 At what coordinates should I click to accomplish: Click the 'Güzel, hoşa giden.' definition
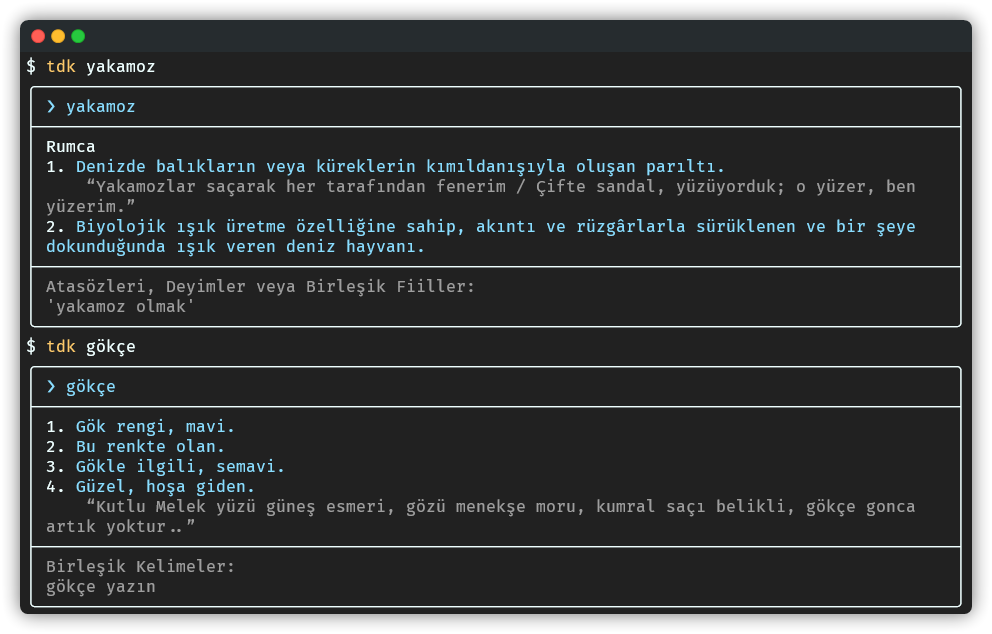point(165,487)
